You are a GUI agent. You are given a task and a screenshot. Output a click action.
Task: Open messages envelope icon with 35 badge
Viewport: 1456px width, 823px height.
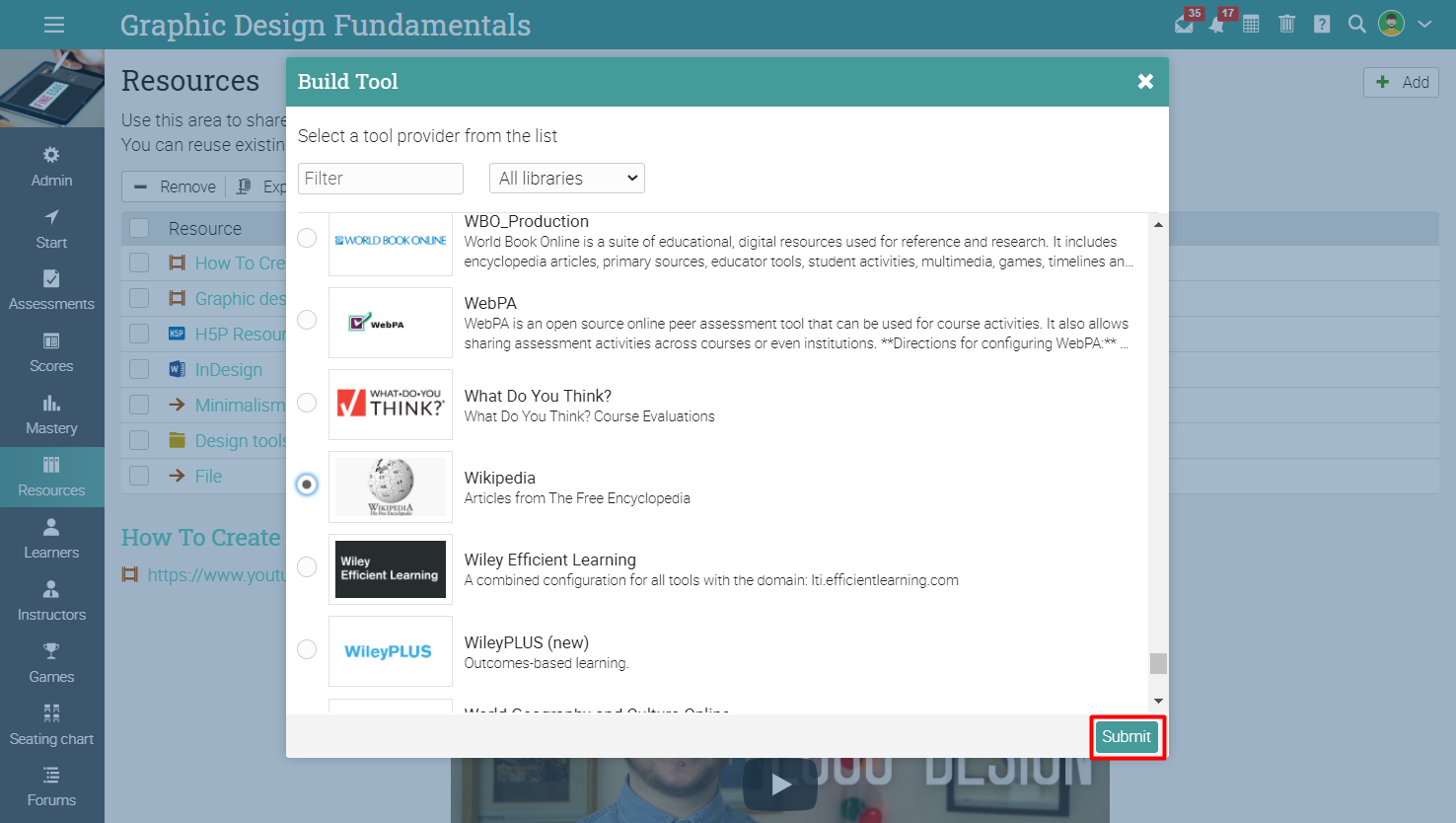(1185, 24)
